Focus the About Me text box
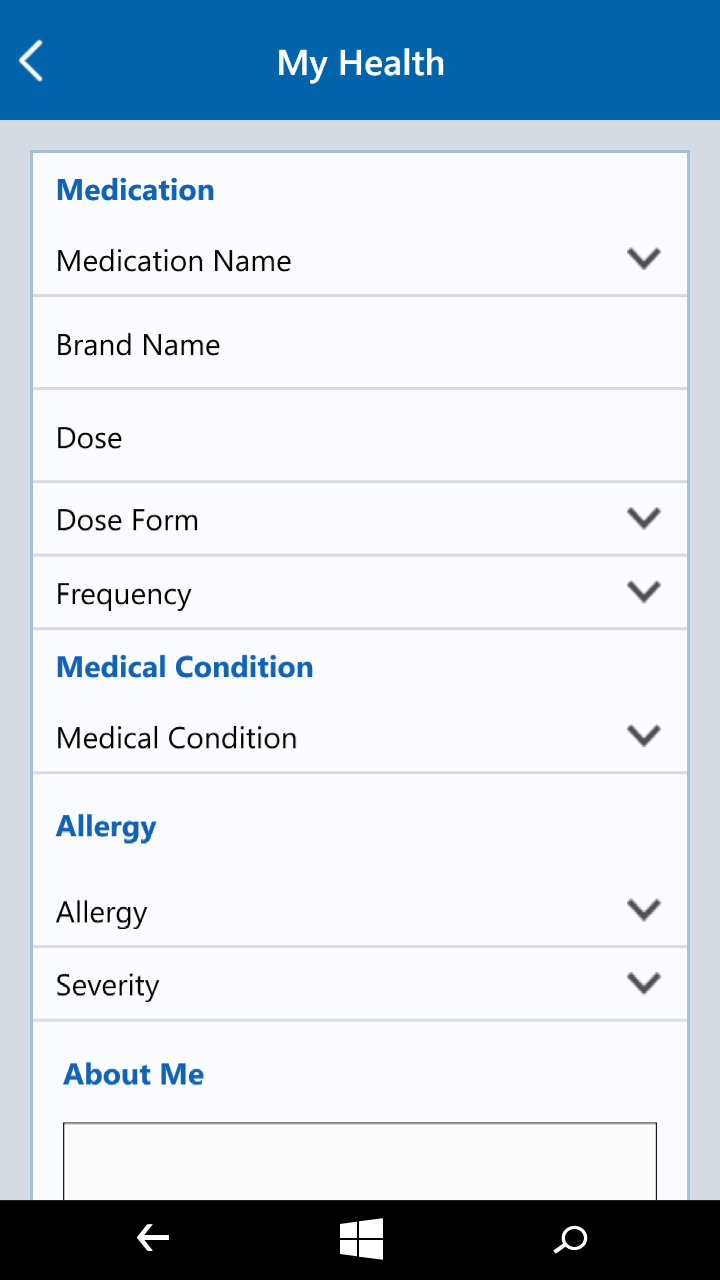 pyautogui.click(x=360, y=1160)
